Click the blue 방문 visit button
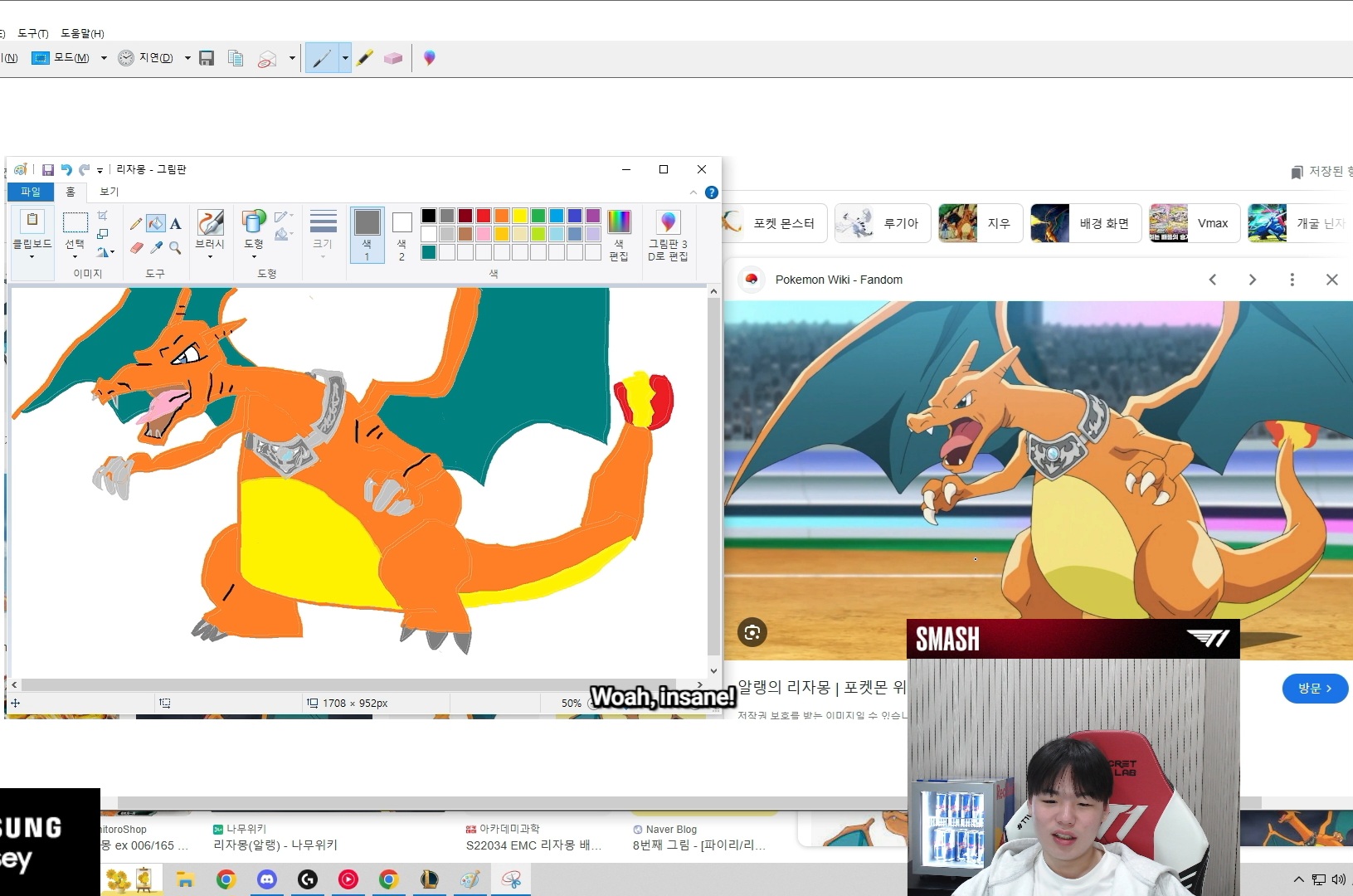 coord(1314,689)
